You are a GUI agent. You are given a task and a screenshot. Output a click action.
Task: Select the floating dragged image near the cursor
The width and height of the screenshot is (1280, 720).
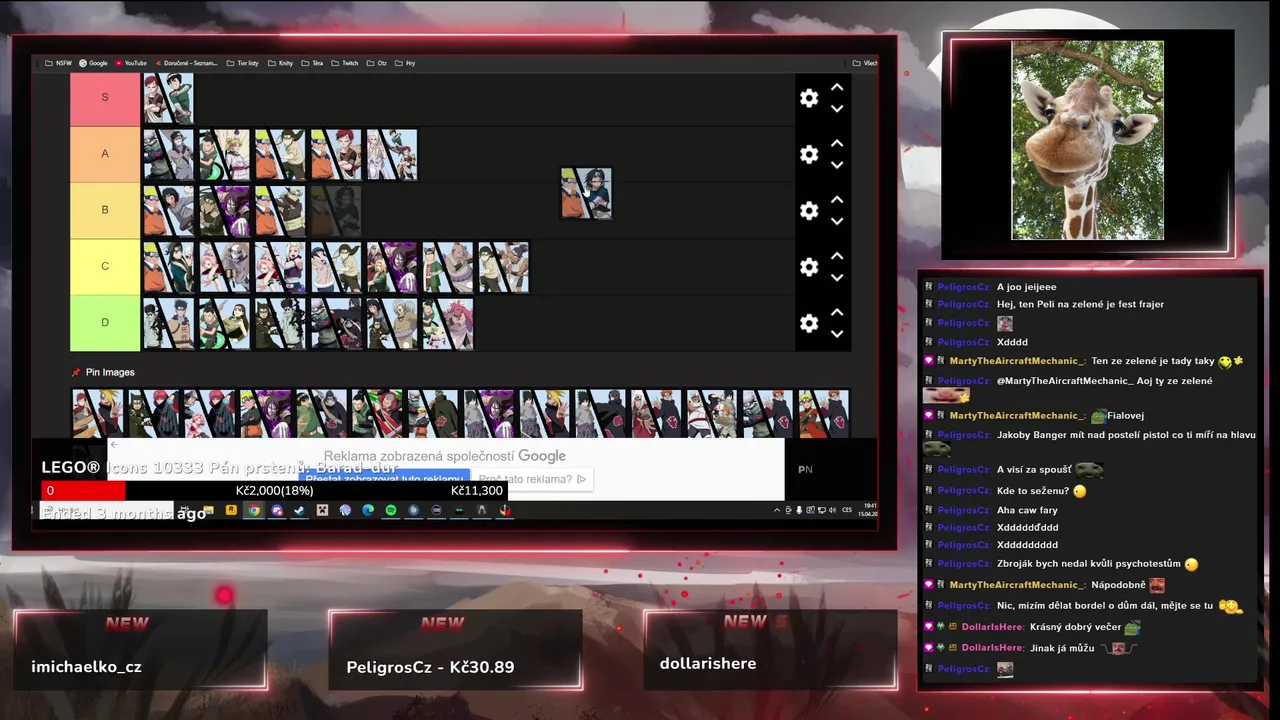coord(586,193)
